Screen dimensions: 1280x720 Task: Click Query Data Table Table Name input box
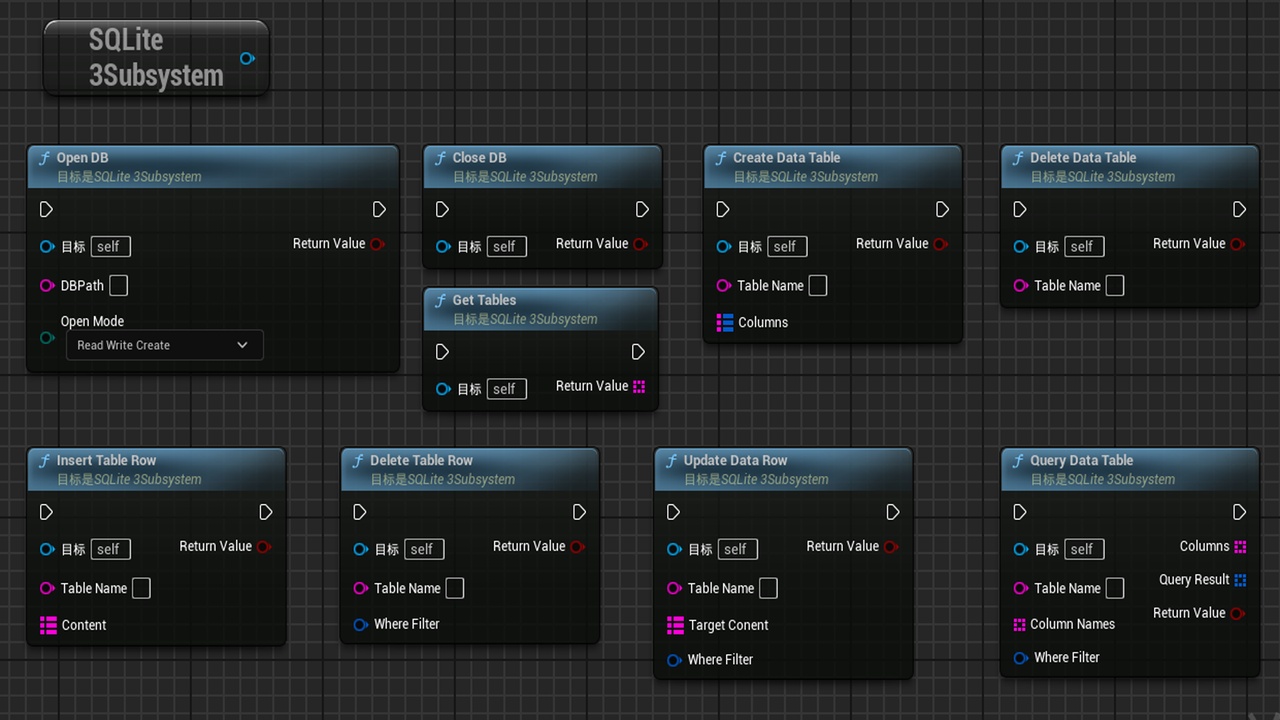click(1114, 588)
